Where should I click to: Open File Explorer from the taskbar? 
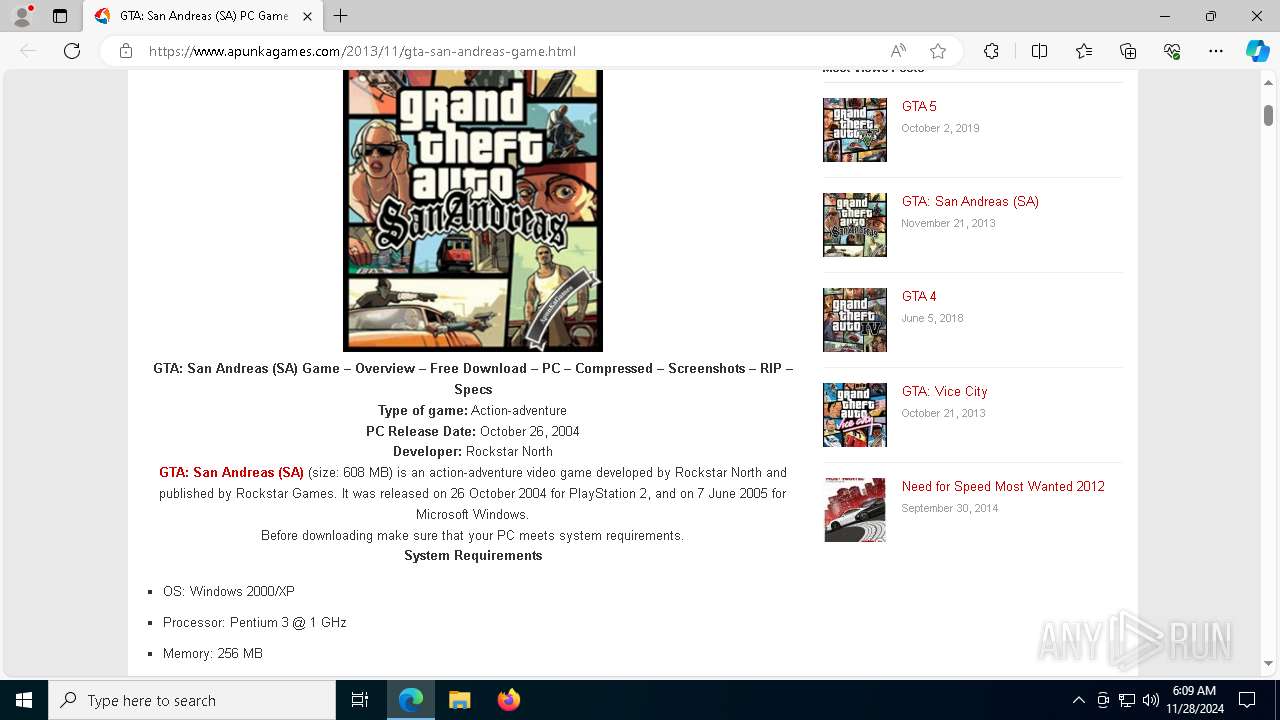click(460, 700)
